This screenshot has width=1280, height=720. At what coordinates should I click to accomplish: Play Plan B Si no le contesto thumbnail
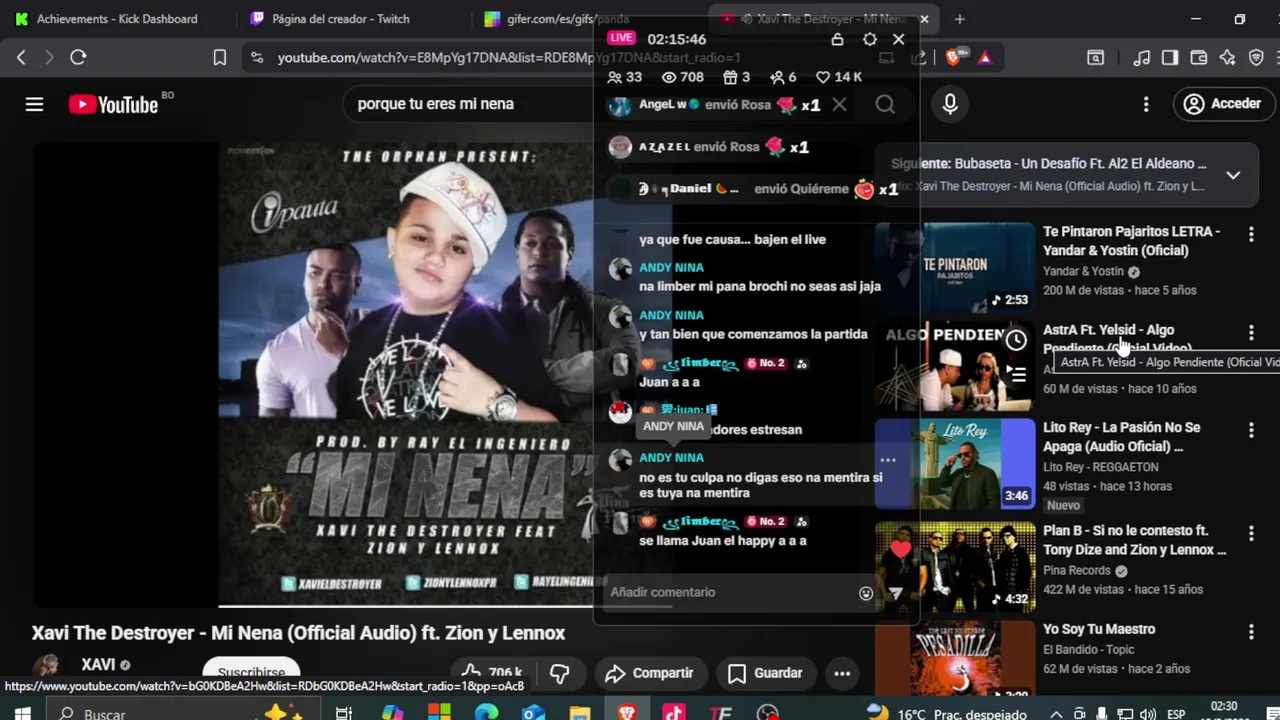click(955, 566)
